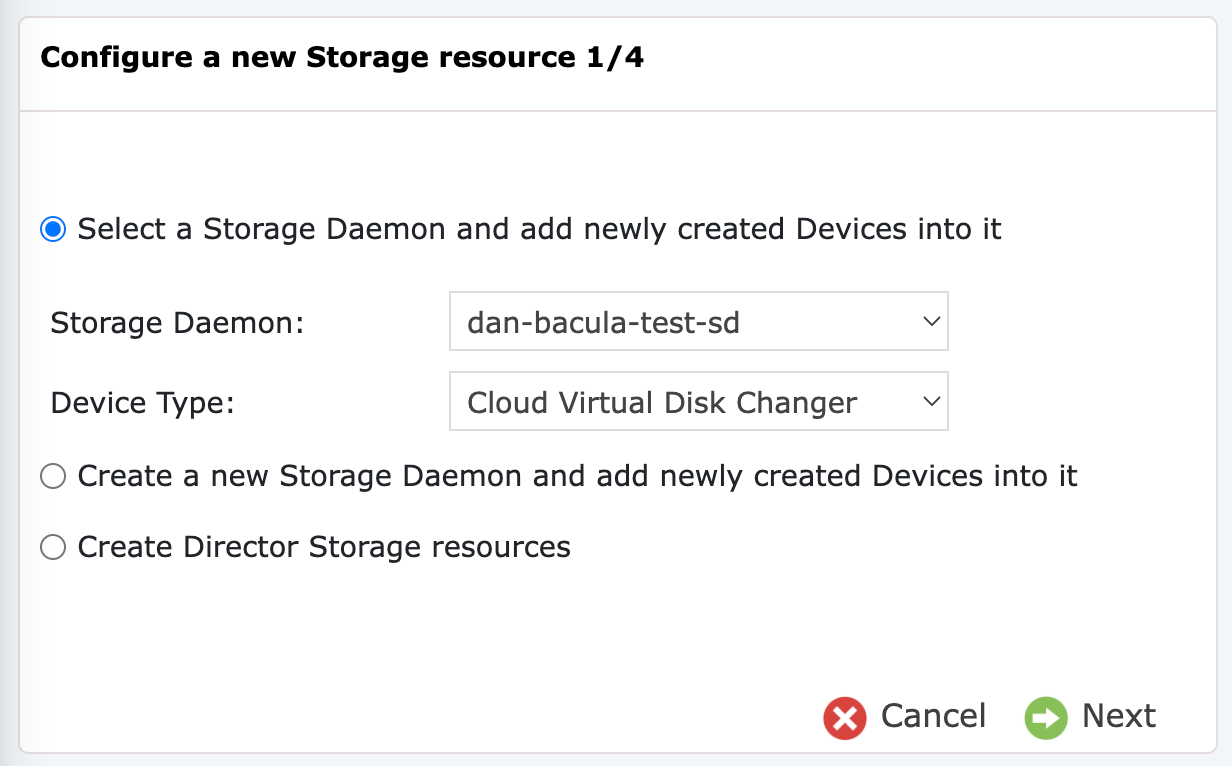Open the Device Type dropdown

pos(699,402)
